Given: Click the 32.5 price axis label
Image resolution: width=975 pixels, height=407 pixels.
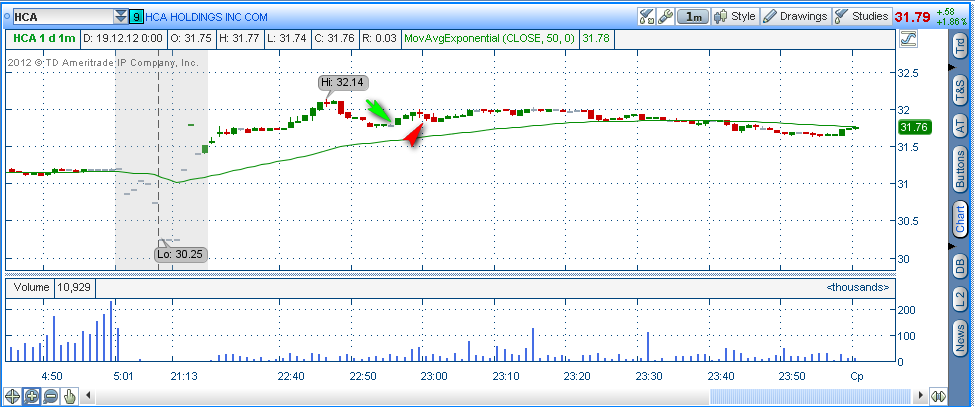Looking at the screenshot, I should pyautogui.click(x=908, y=73).
